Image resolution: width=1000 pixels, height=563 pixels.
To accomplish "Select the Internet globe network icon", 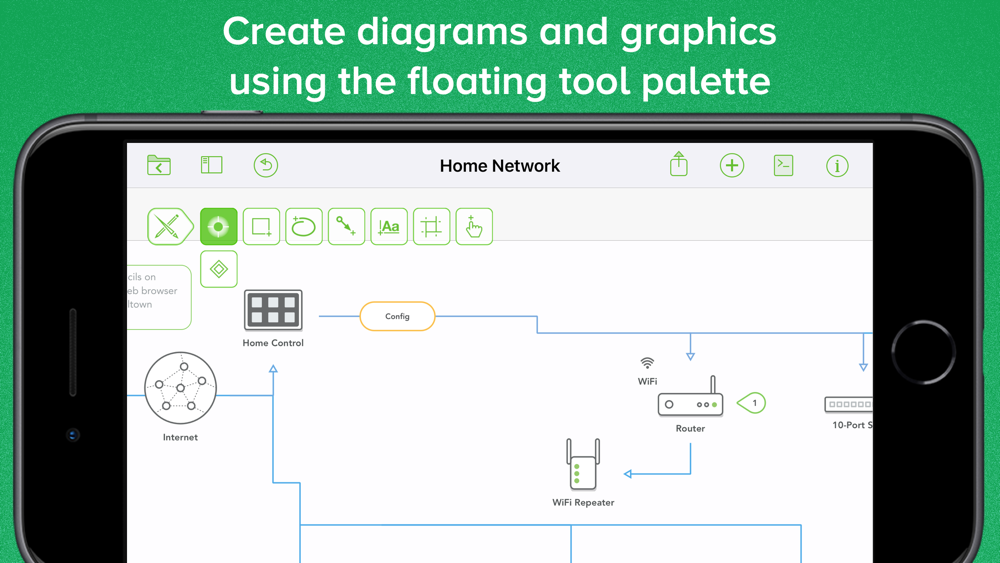I will point(180,388).
